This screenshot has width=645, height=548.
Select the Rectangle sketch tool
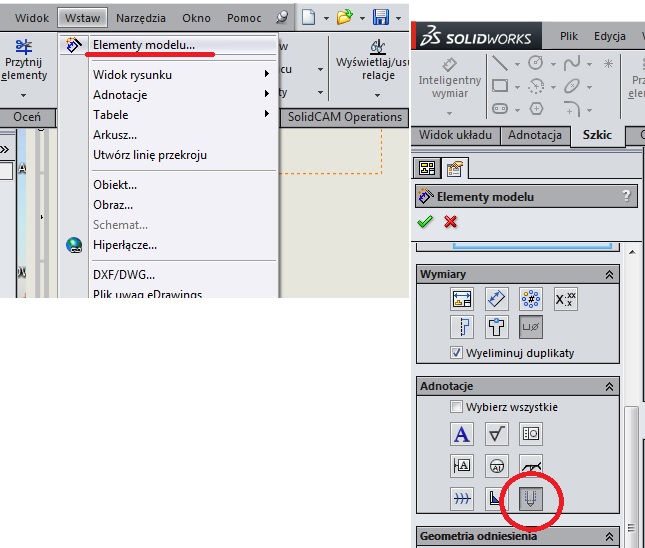point(500,86)
